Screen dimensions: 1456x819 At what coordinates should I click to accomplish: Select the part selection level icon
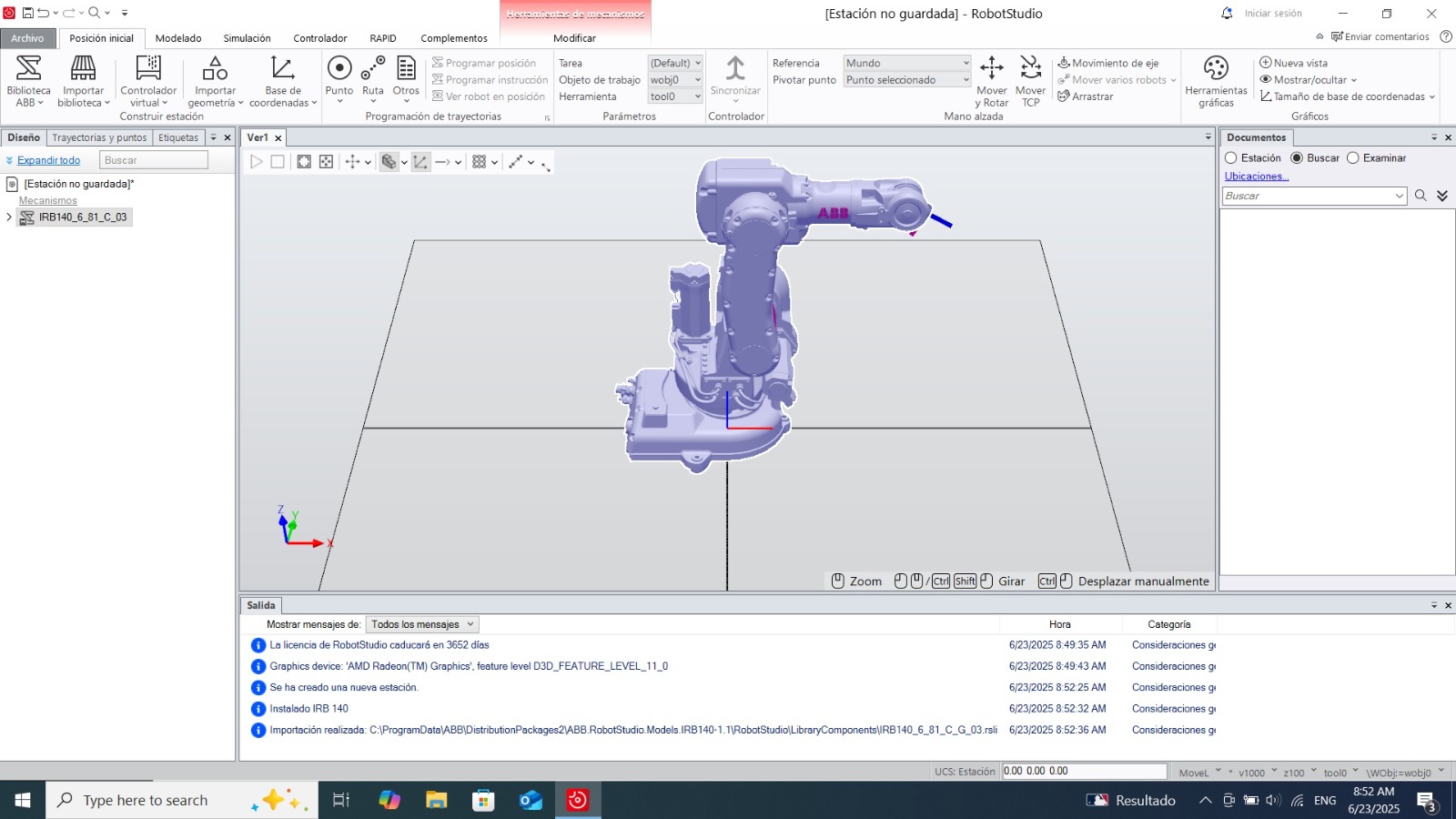point(389,162)
